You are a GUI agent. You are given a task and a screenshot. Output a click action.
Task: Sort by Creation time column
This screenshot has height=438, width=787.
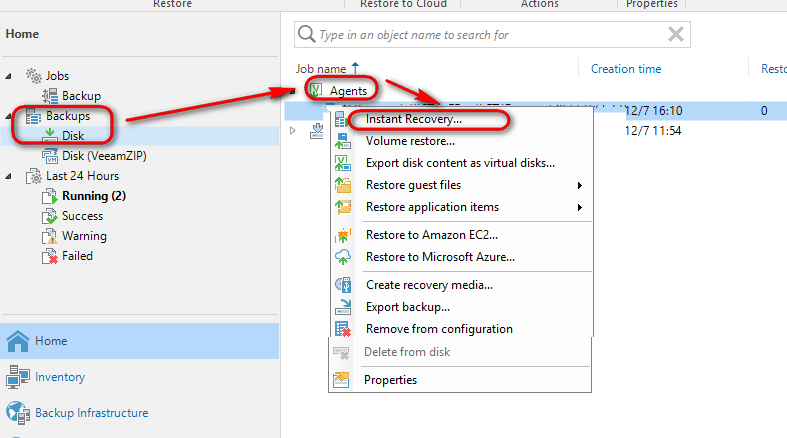coord(626,69)
